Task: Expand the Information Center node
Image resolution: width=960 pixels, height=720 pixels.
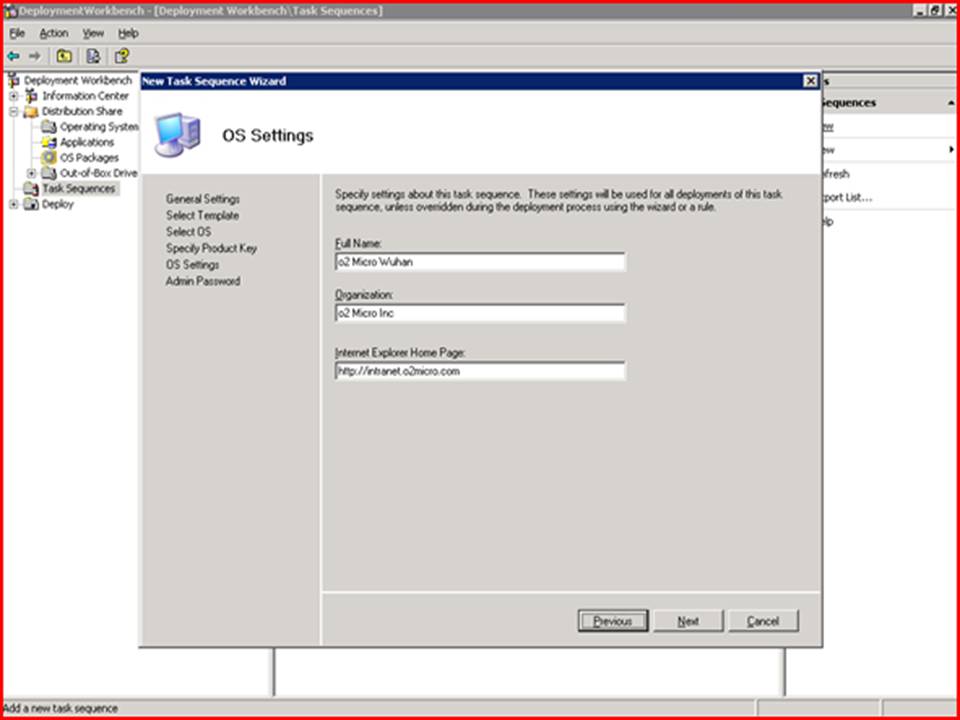Action: 14,96
